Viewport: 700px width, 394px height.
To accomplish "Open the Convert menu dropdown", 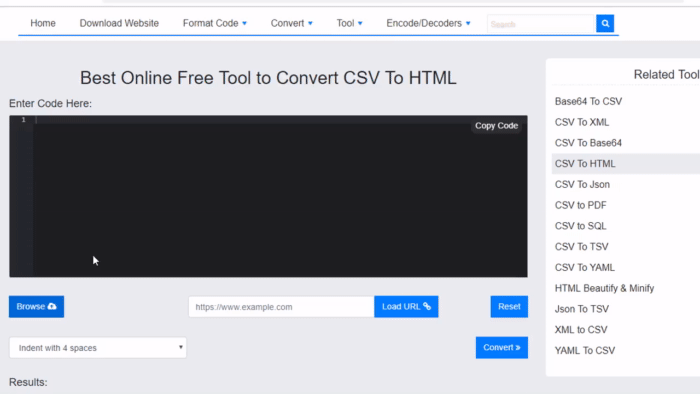I will click(x=292, y=23).
